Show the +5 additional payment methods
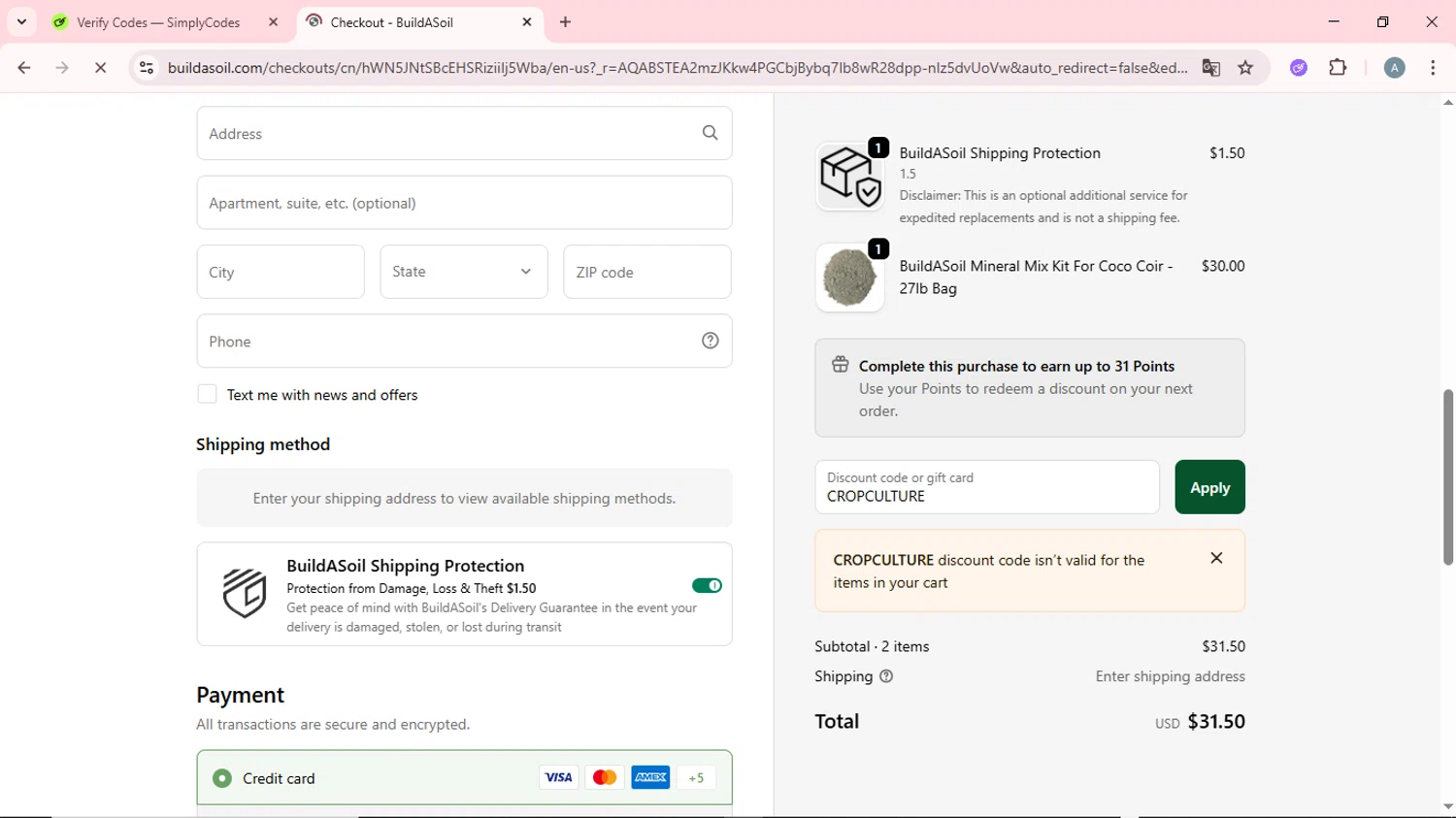Viewport: 1456px width, 818px height. click(x=696, y=777)
